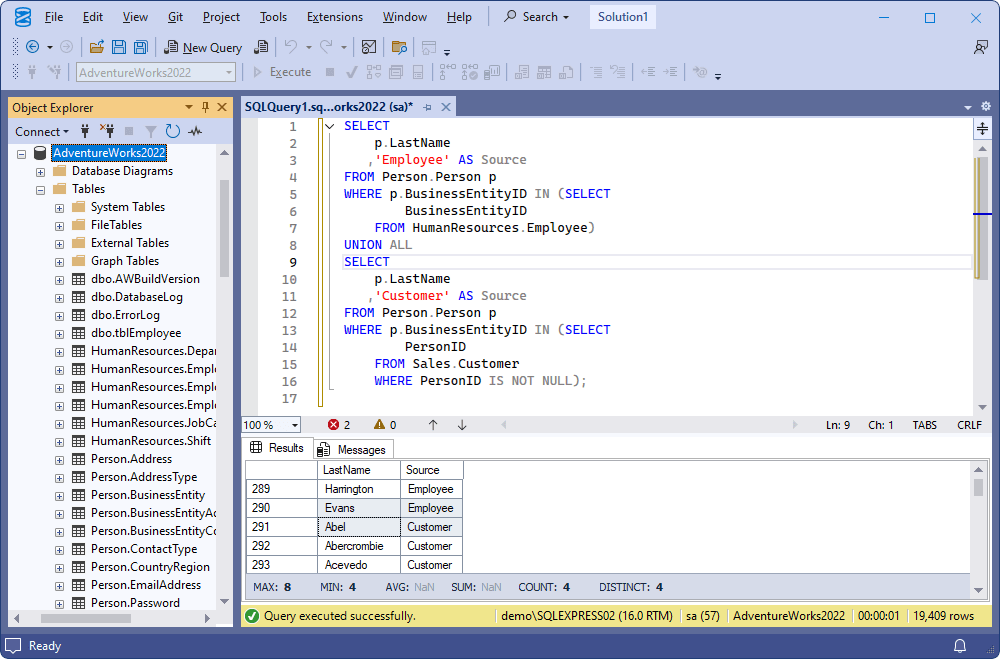Click the red error count indicator
1000x659 pixels.
coord(339,425)
